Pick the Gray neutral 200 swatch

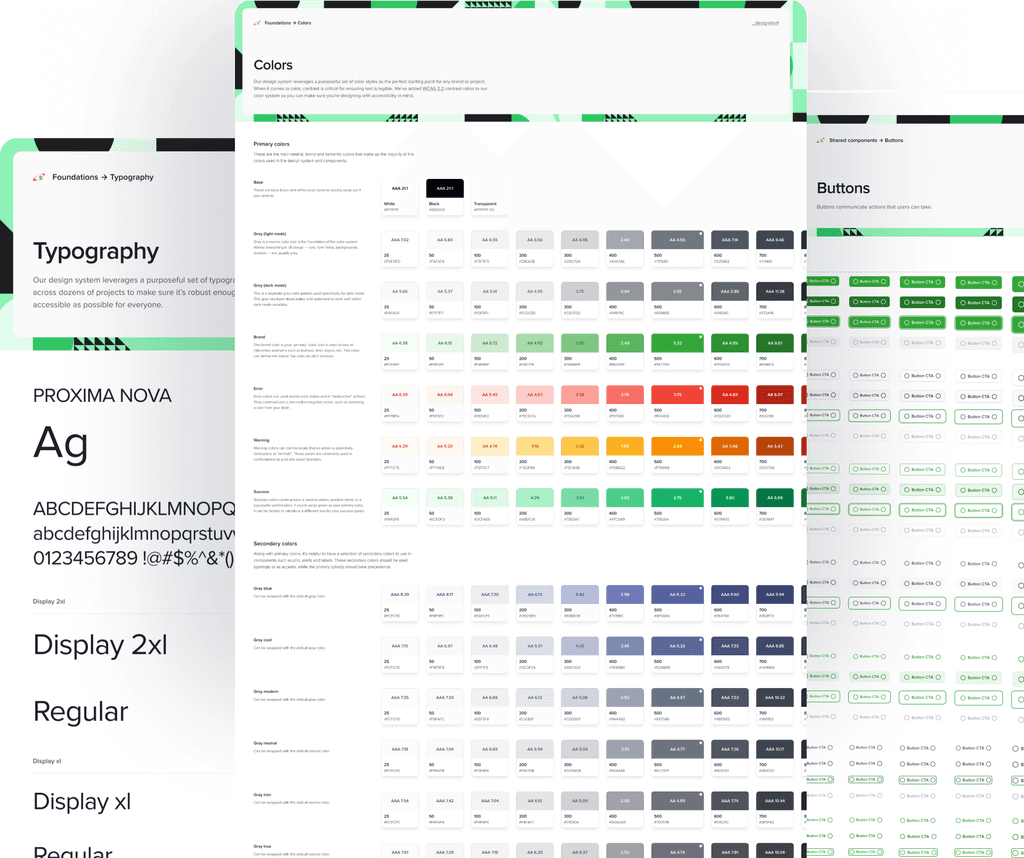pos(535,757)
